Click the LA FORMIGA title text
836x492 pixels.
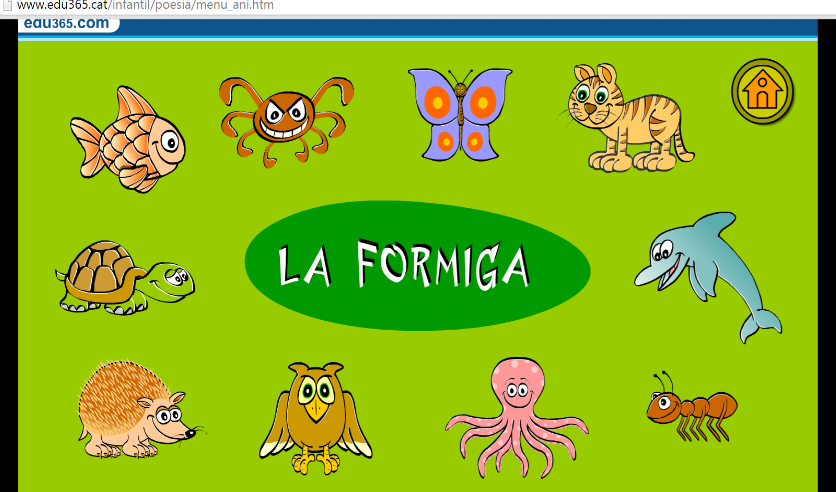tap(403, 267)
